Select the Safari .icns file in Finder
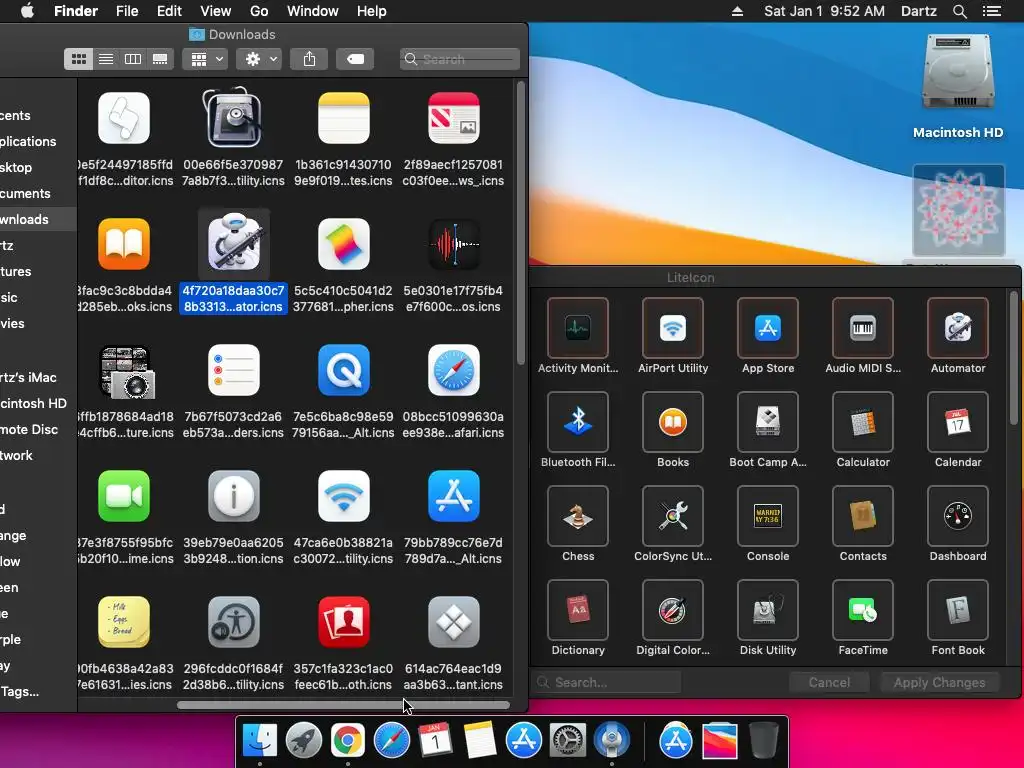 click(x=454, y=370)
